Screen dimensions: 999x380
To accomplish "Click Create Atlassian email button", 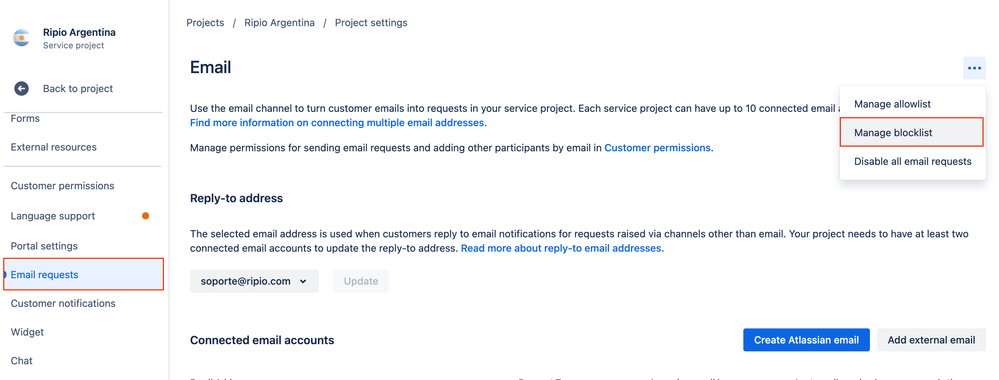I will click(806, 340).
